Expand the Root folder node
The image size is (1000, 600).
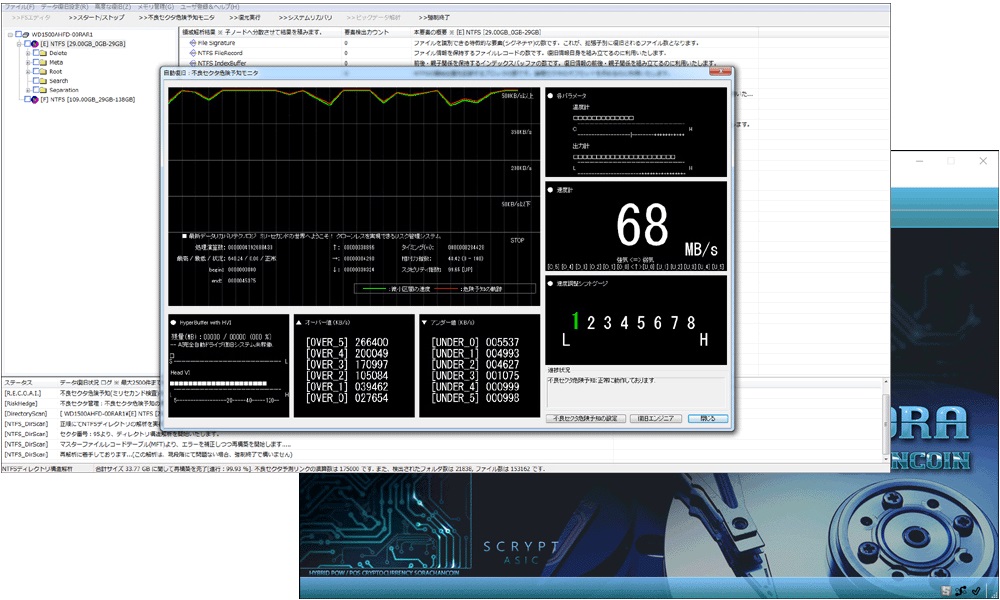coord(28,71)
